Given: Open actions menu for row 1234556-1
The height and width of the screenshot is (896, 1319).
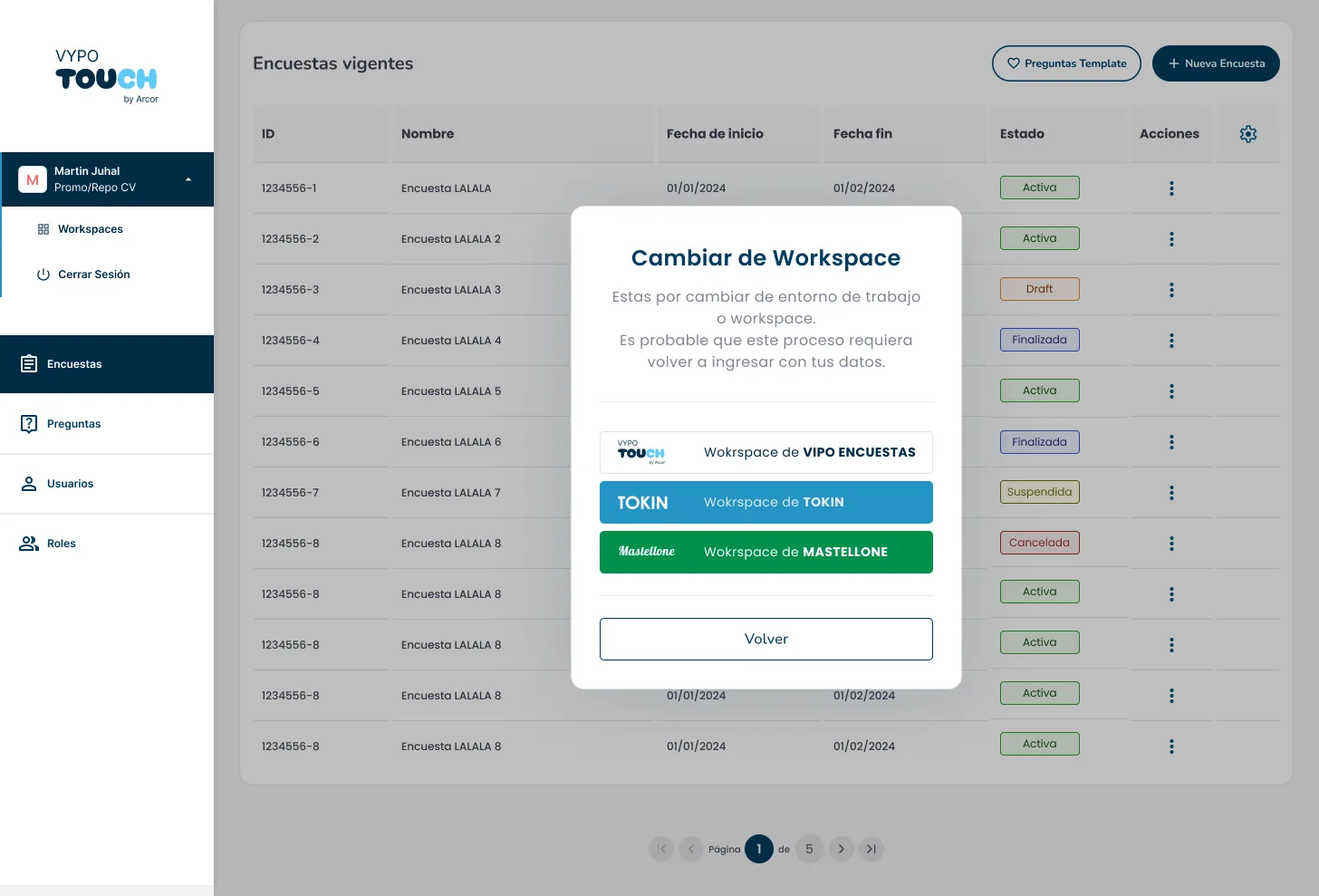Looking at the screenshot, I should tap(1171, 188).
